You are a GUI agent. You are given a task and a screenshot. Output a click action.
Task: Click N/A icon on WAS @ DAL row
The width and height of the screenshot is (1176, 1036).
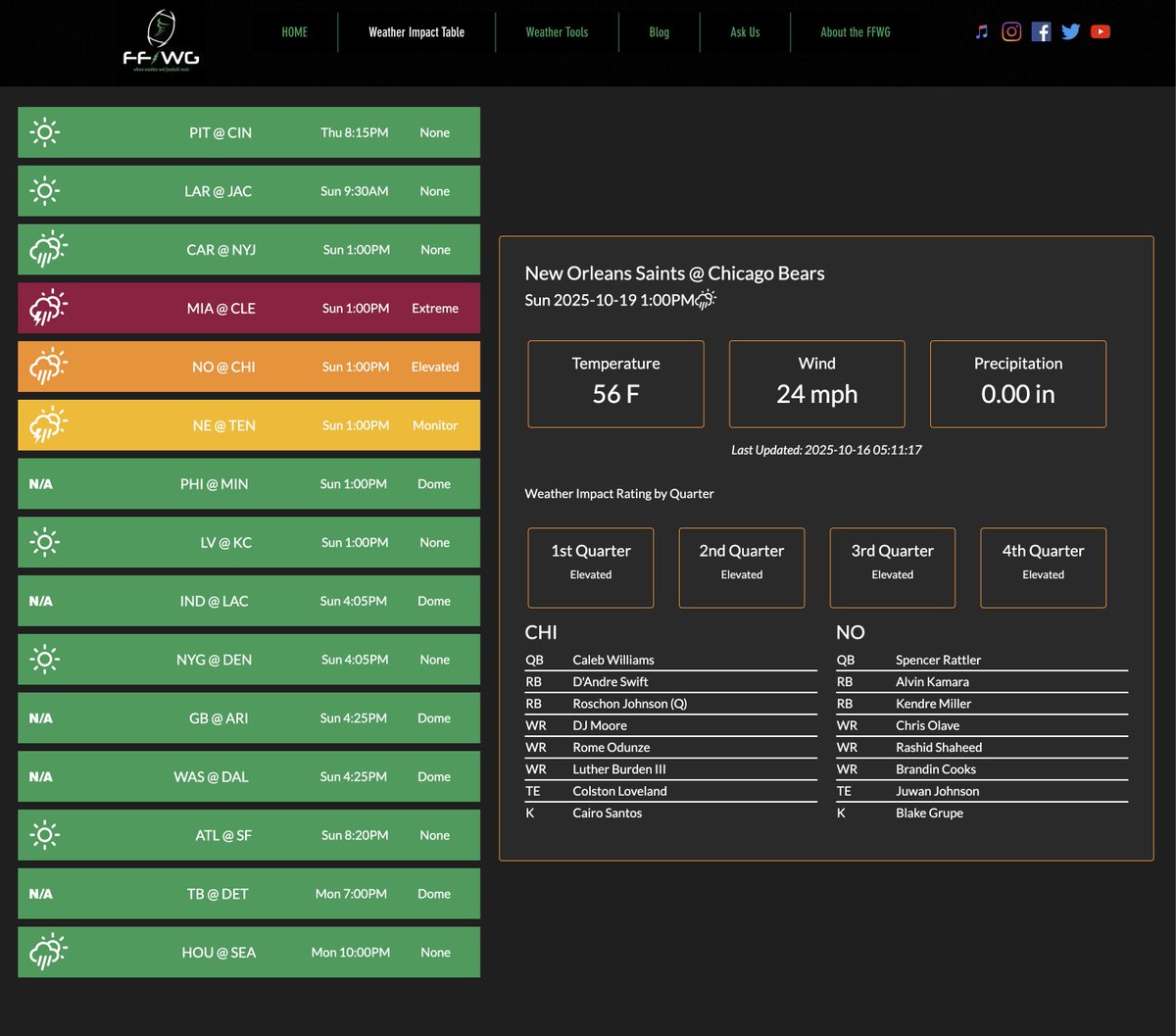point(41,776)
